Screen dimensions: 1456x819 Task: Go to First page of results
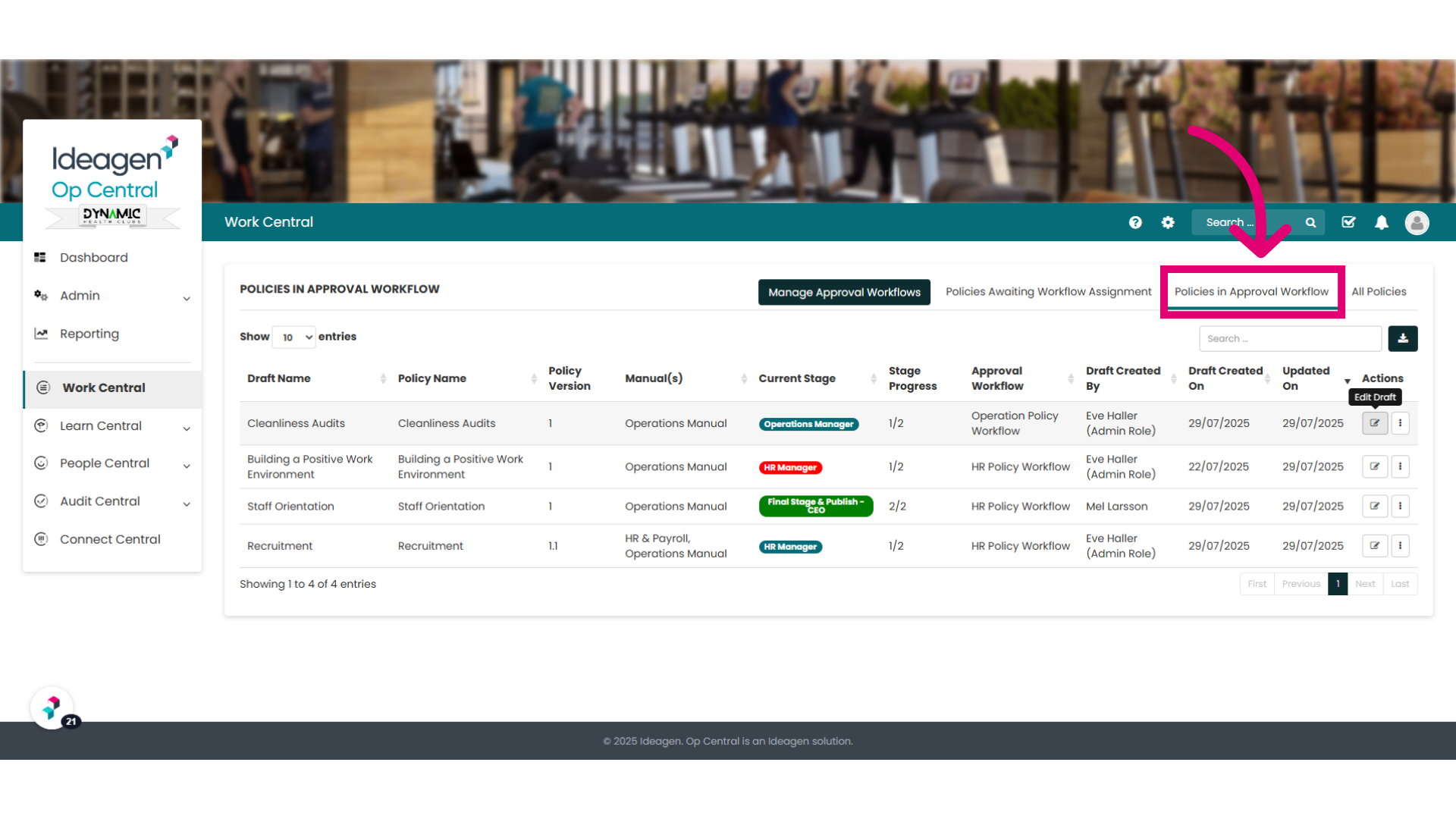[x=1257, y=584]
